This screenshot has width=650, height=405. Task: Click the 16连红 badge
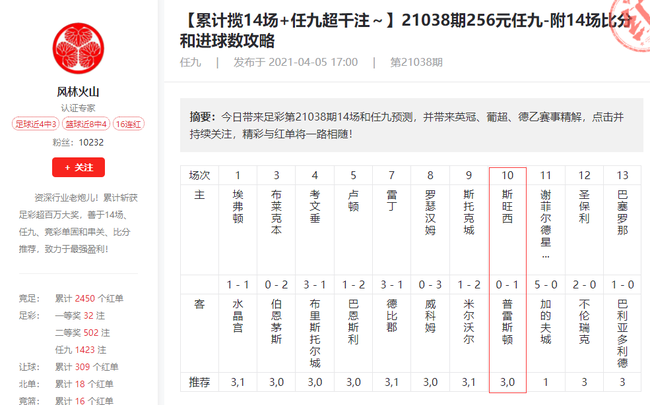[x=129, y=124]
